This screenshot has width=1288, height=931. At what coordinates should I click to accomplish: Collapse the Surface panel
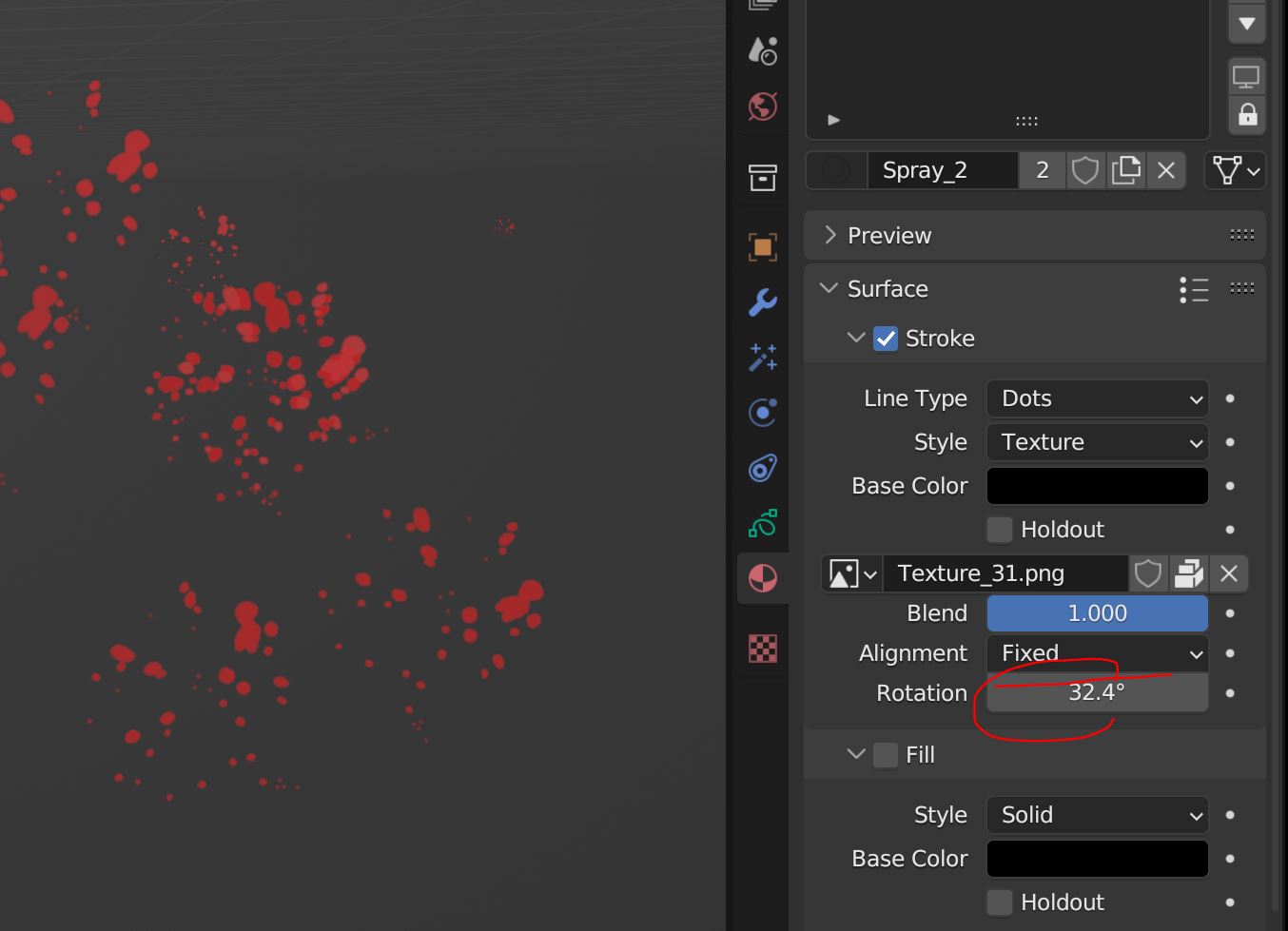tap(829, 288)
